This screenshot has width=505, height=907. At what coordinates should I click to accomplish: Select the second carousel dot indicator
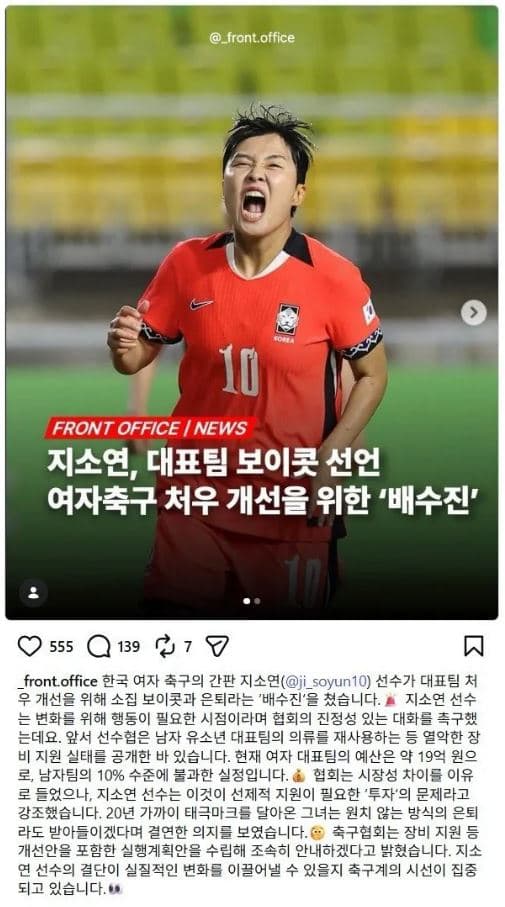click(x=257, y=601)
